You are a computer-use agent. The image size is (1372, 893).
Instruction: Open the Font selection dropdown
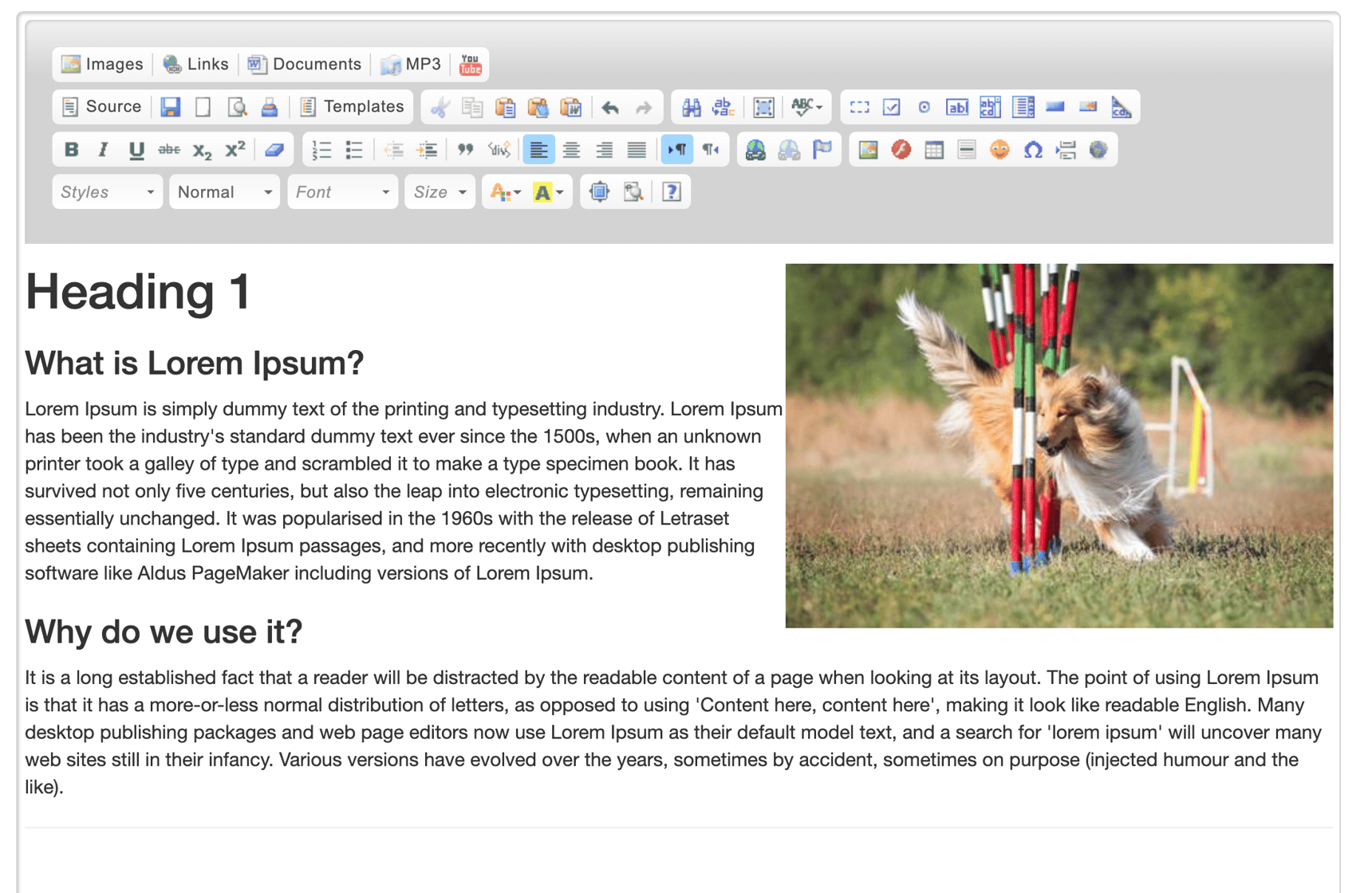pyautogui.click(x=341, y=191)
